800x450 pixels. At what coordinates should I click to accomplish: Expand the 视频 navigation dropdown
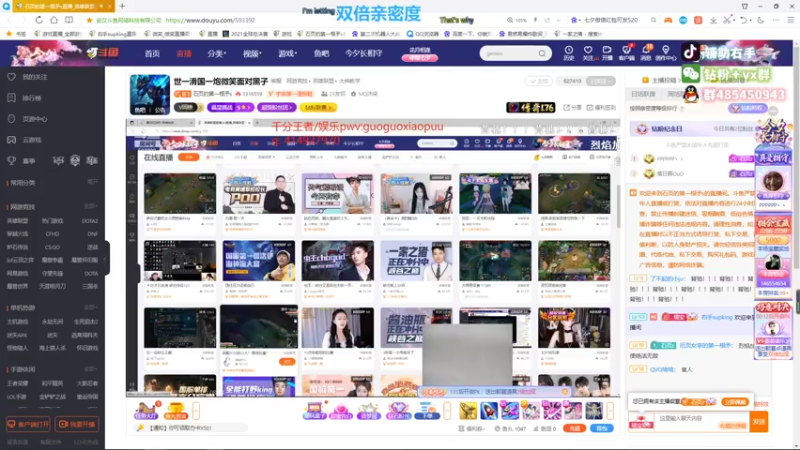(x=252, y=53)
